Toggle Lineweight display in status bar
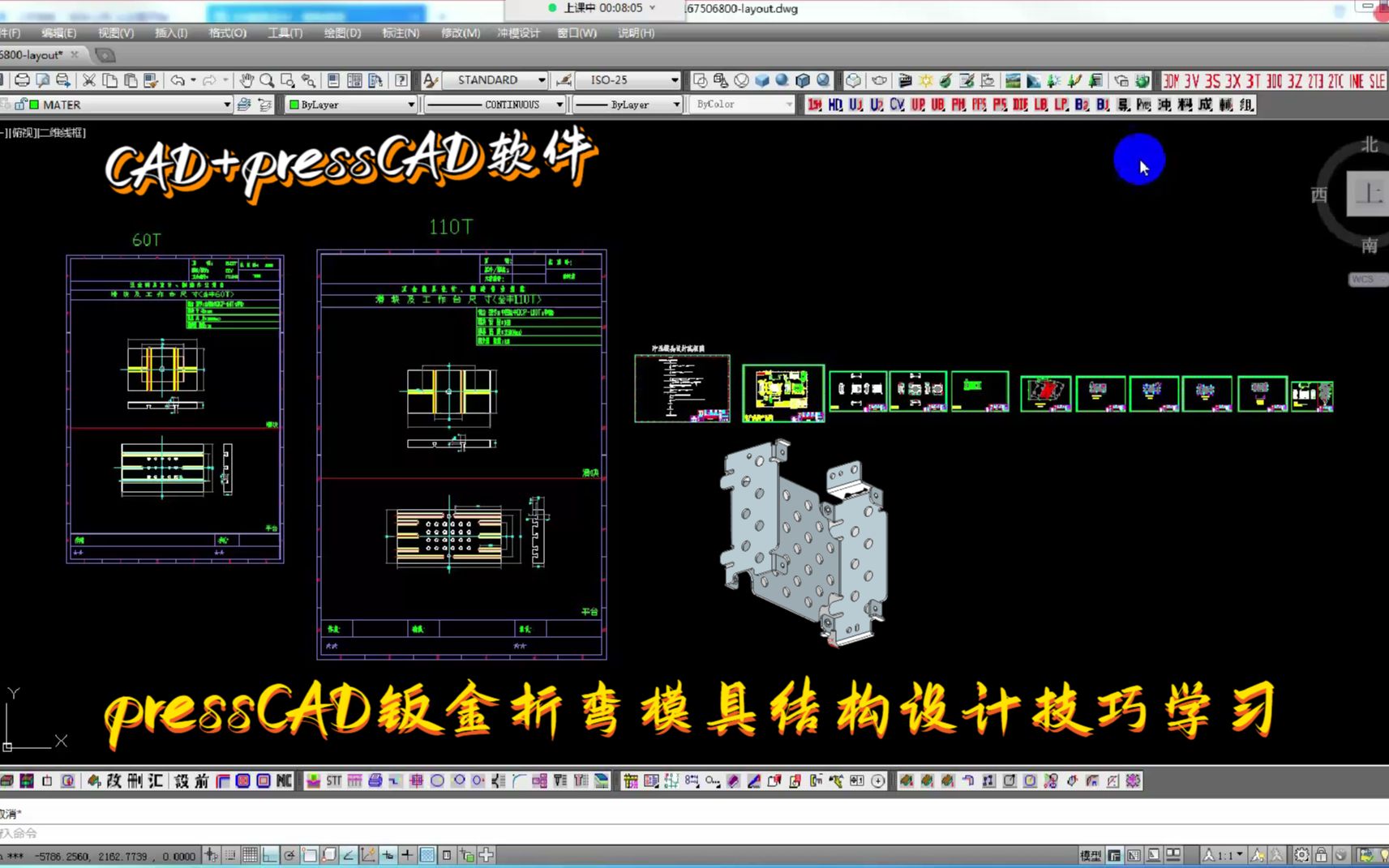Image resolution: width=1389 pixels, height=868 pixels. click(x=408, y=855)
